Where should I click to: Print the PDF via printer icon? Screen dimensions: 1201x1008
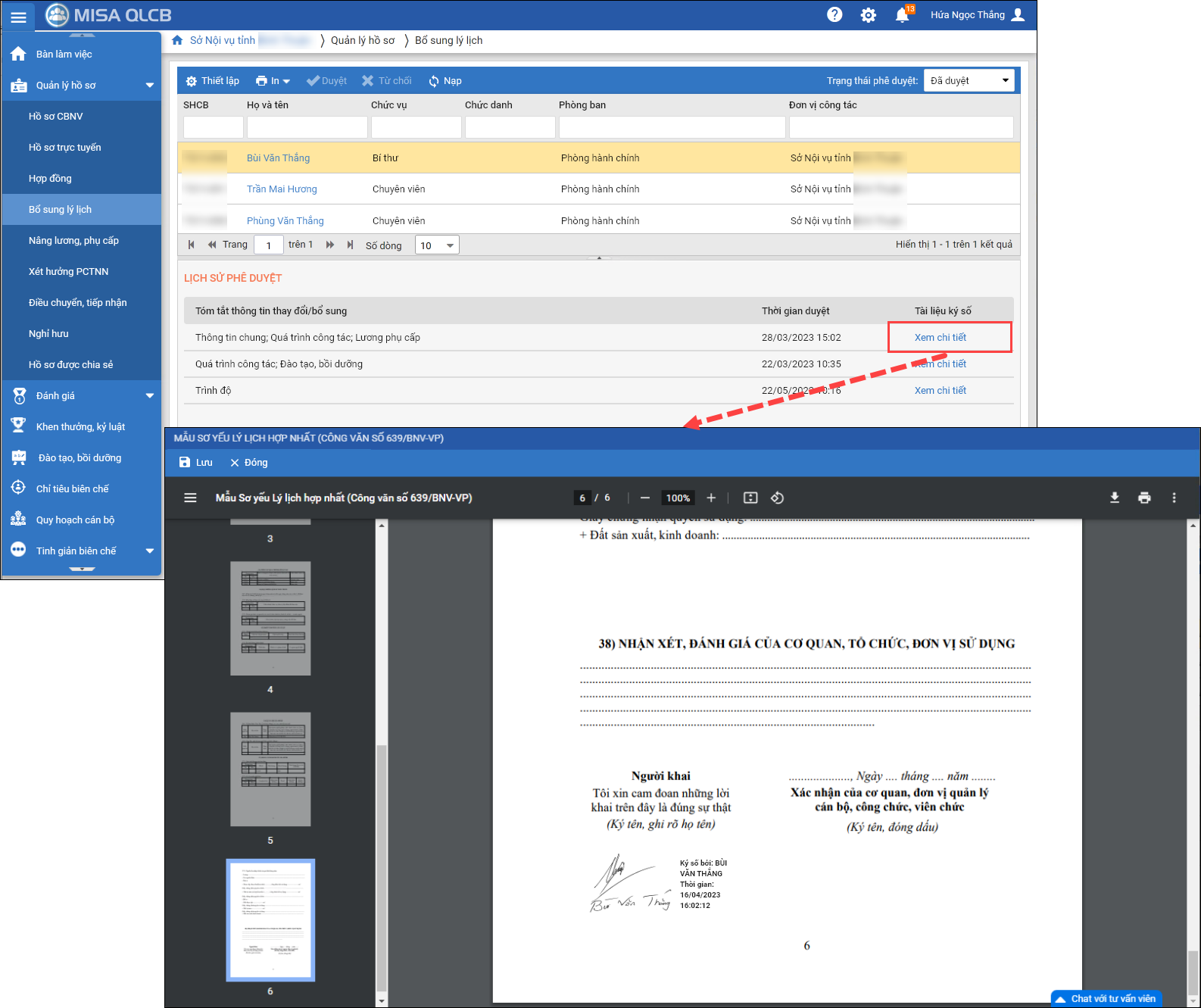coord(1144,498)
